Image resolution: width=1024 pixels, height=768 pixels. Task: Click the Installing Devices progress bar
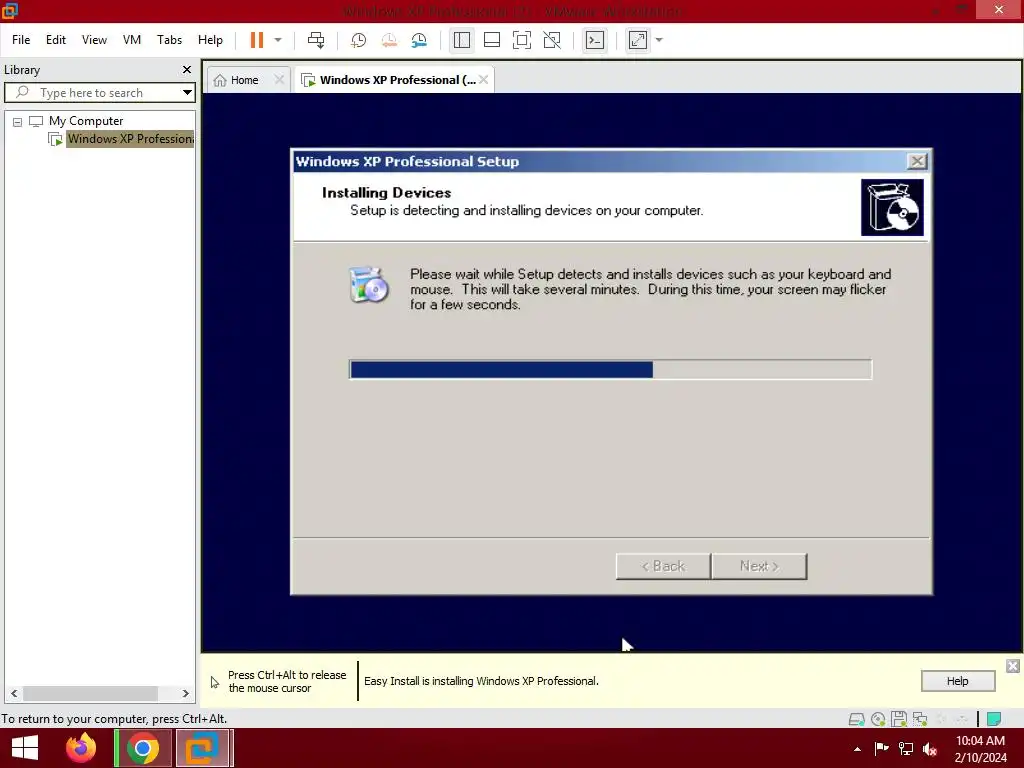[610, 370]
